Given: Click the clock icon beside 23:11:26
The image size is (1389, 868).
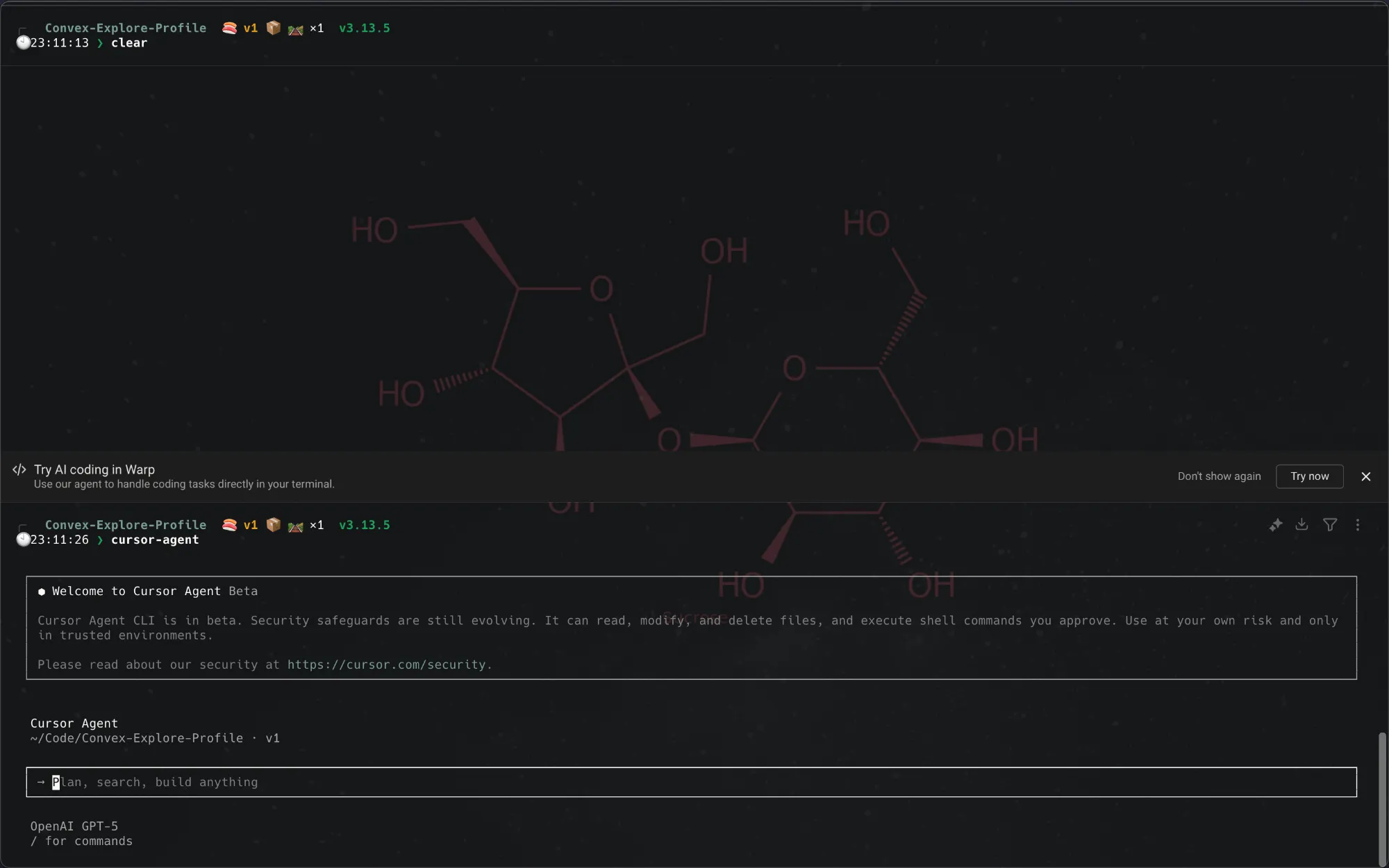Looking at the screenshot, I should click(x=23, y=540).
